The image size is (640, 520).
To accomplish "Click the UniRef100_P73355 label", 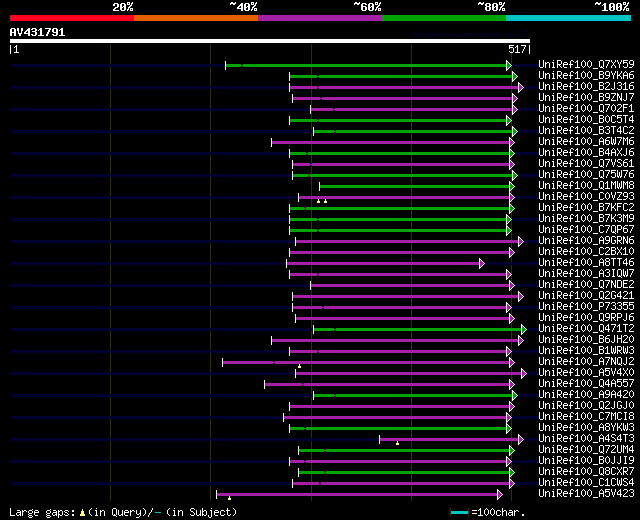I will point(586,307).
